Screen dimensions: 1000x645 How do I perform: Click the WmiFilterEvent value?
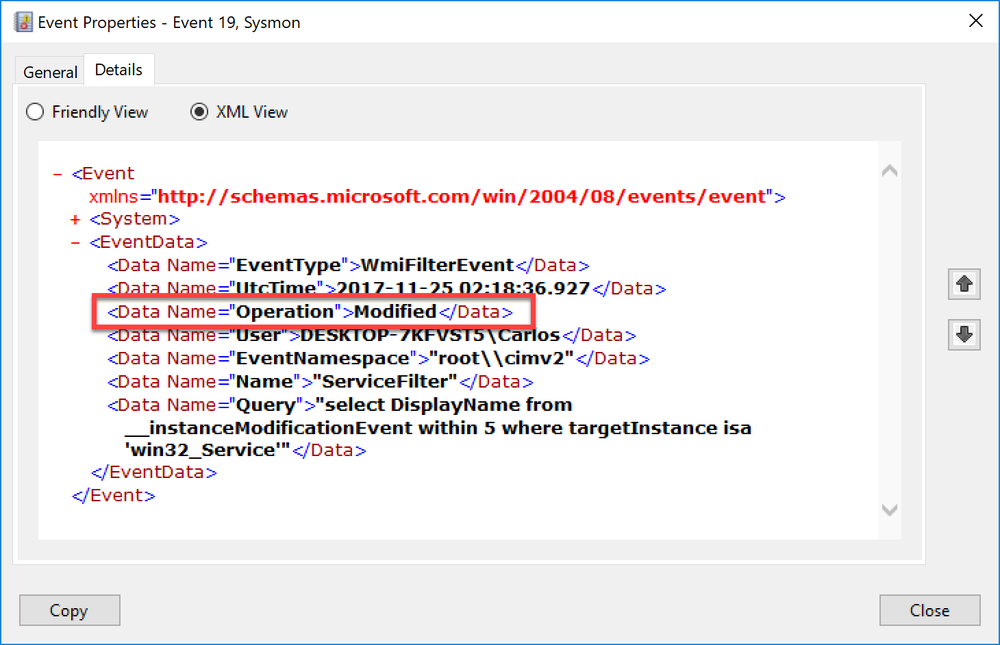tap(438, 265)
